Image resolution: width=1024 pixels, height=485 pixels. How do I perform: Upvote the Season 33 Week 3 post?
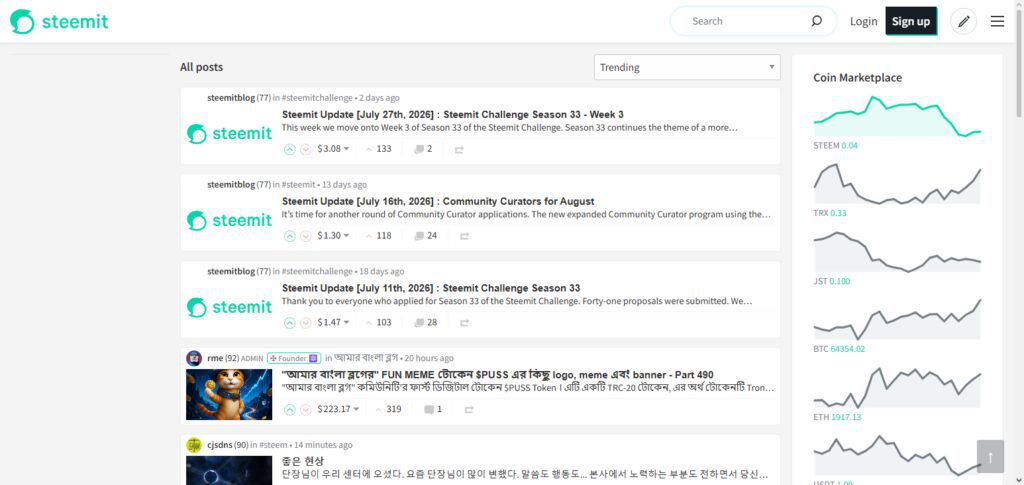click(290, 149)
